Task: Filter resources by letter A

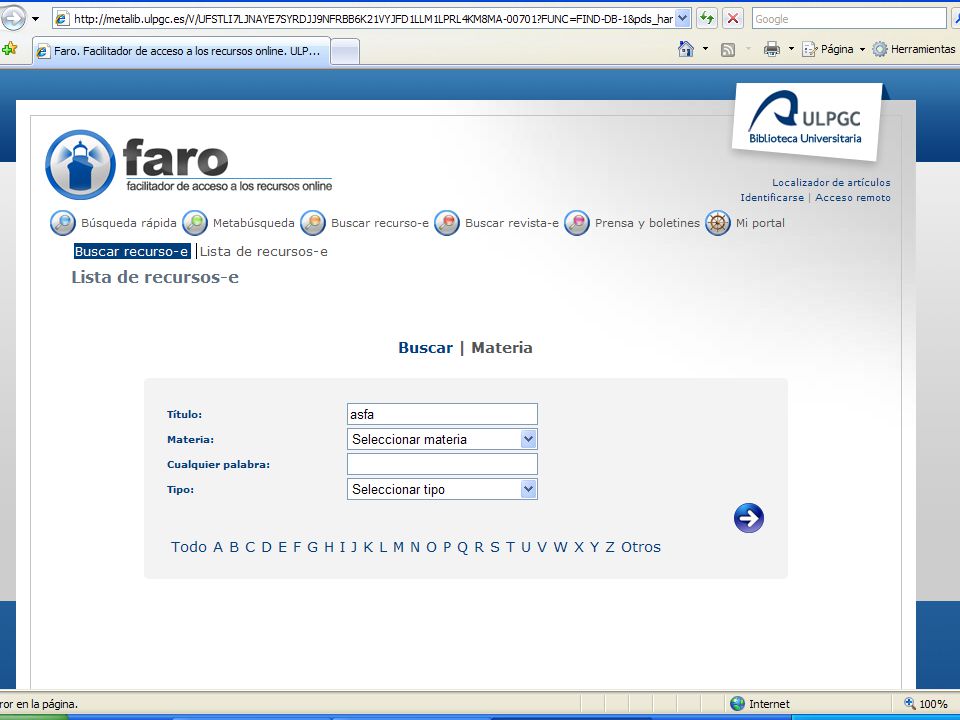Action: [218, 547]
